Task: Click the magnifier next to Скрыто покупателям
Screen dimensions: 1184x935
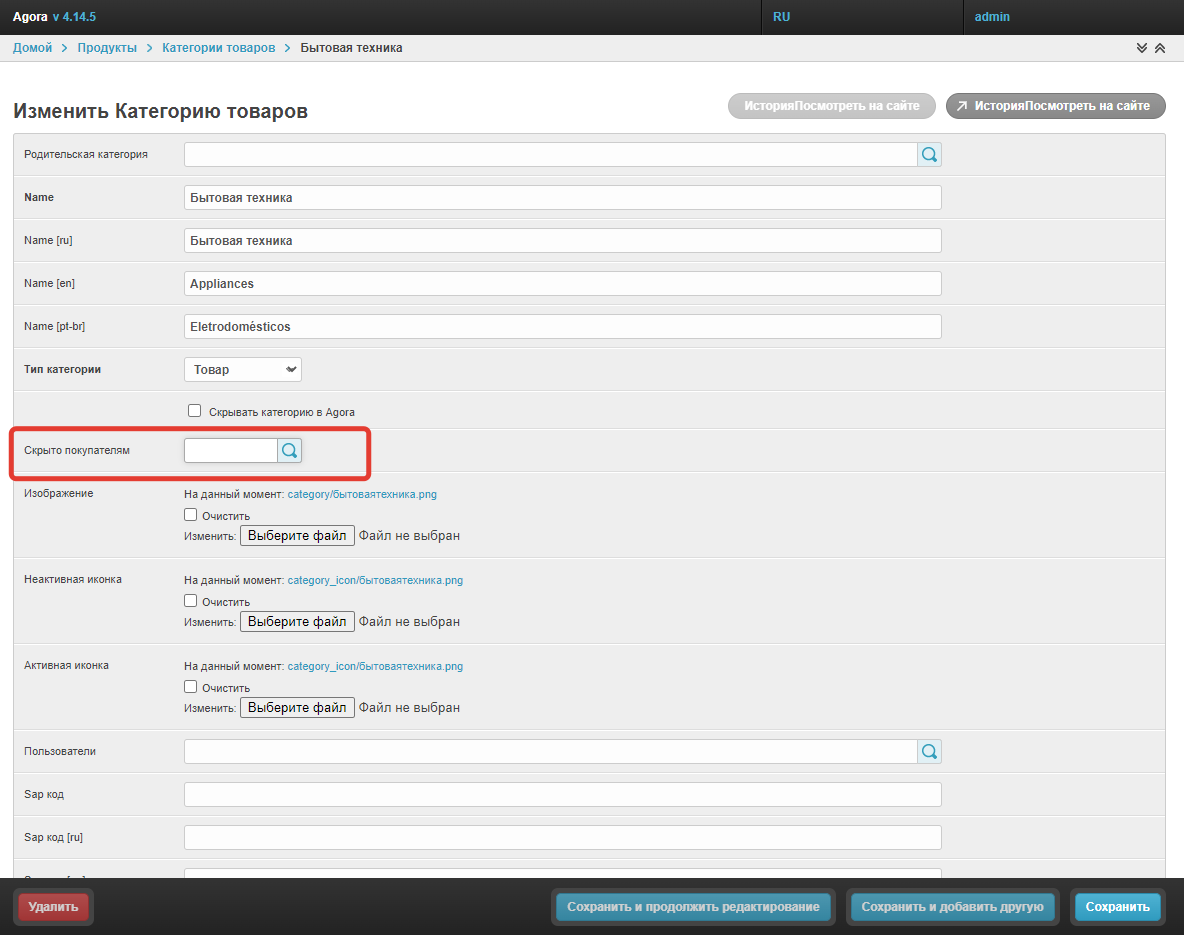Action: pos(289,451)
